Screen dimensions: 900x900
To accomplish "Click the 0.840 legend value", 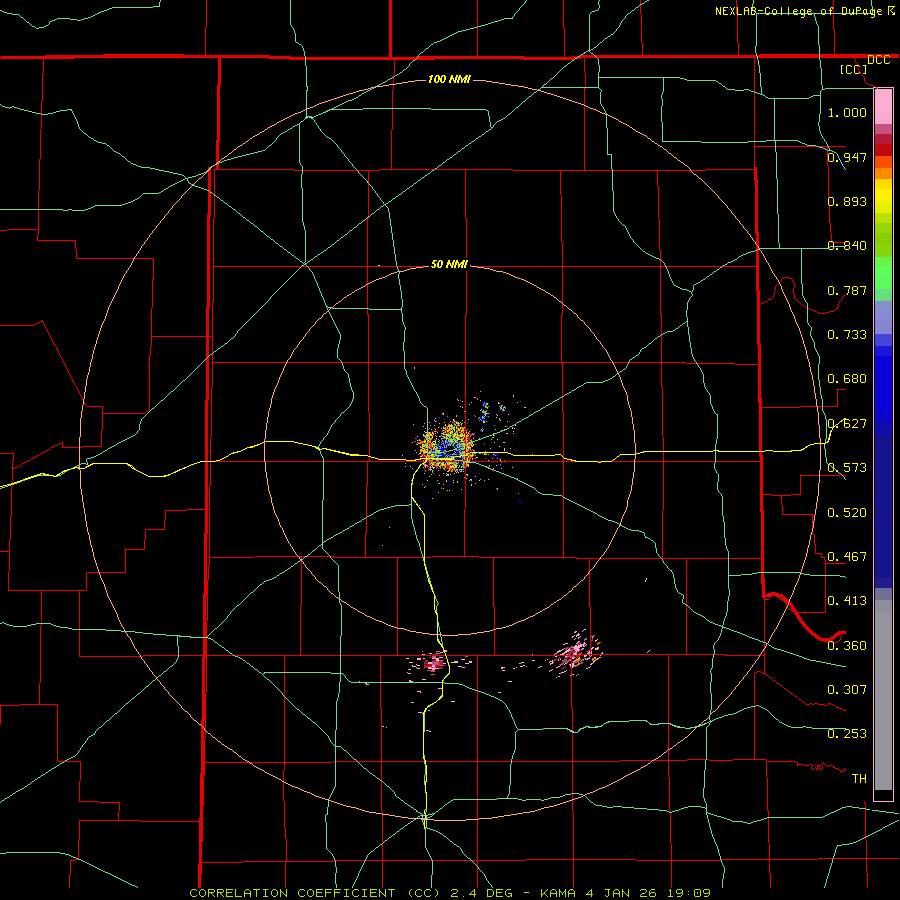I will (x=847, y=246).
